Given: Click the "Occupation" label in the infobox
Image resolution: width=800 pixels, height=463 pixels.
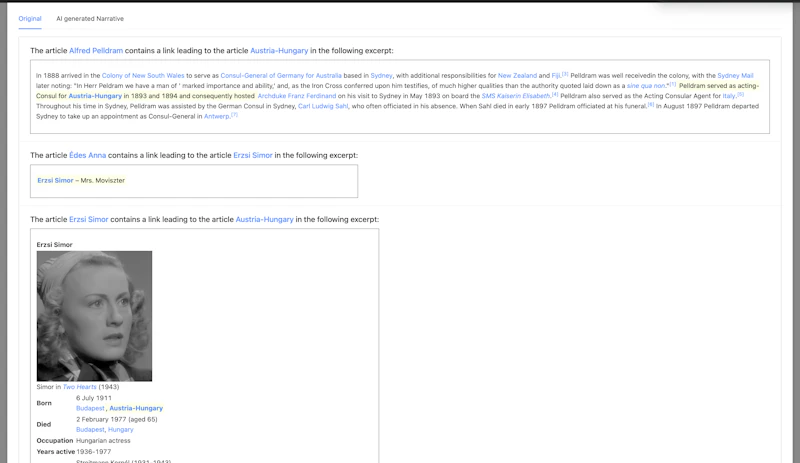Looking at the screenshot, I should pyautogui.click(x=55, y=441).
